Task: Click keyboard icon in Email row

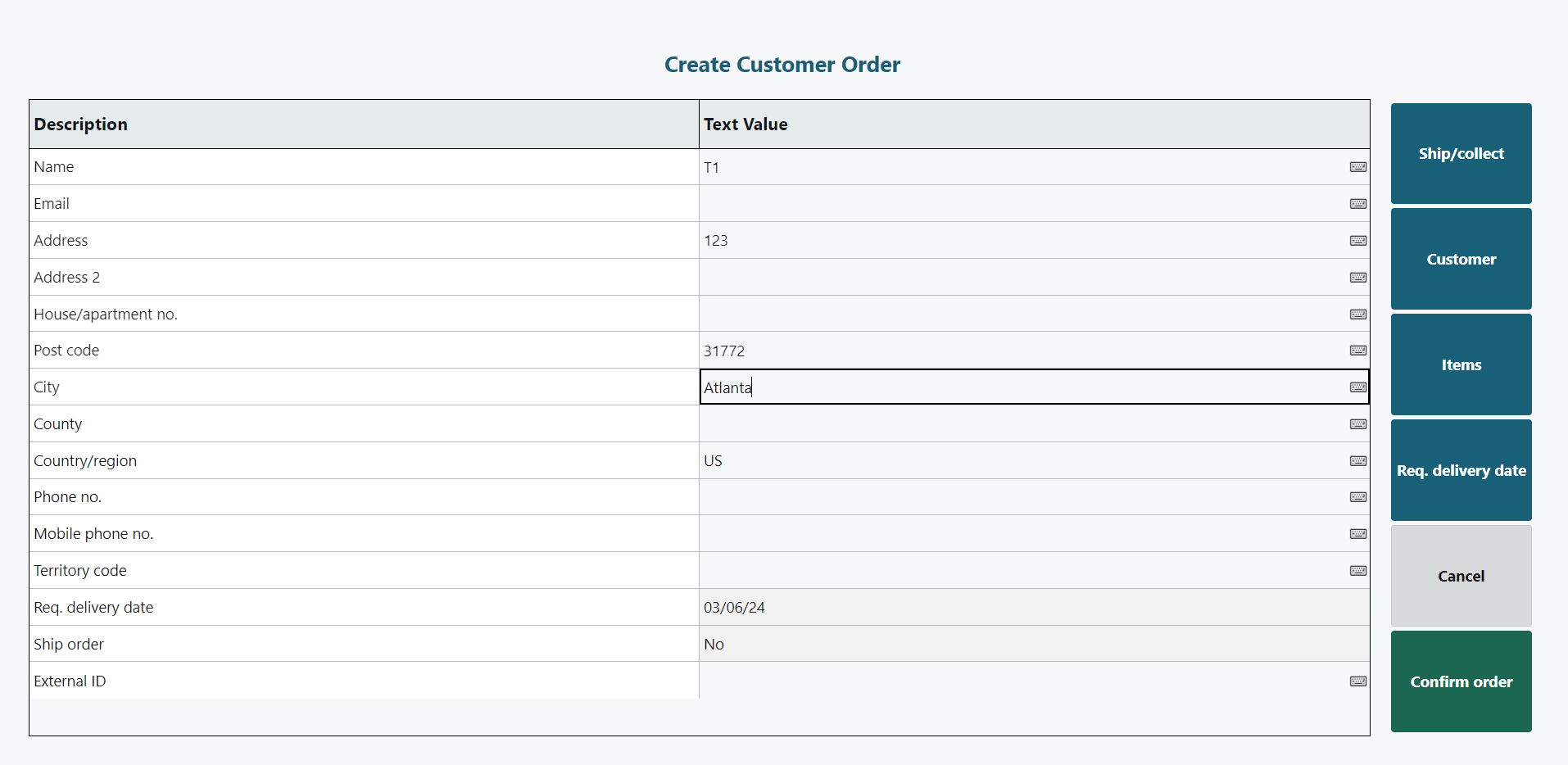Action: (x=1357, y=204)
